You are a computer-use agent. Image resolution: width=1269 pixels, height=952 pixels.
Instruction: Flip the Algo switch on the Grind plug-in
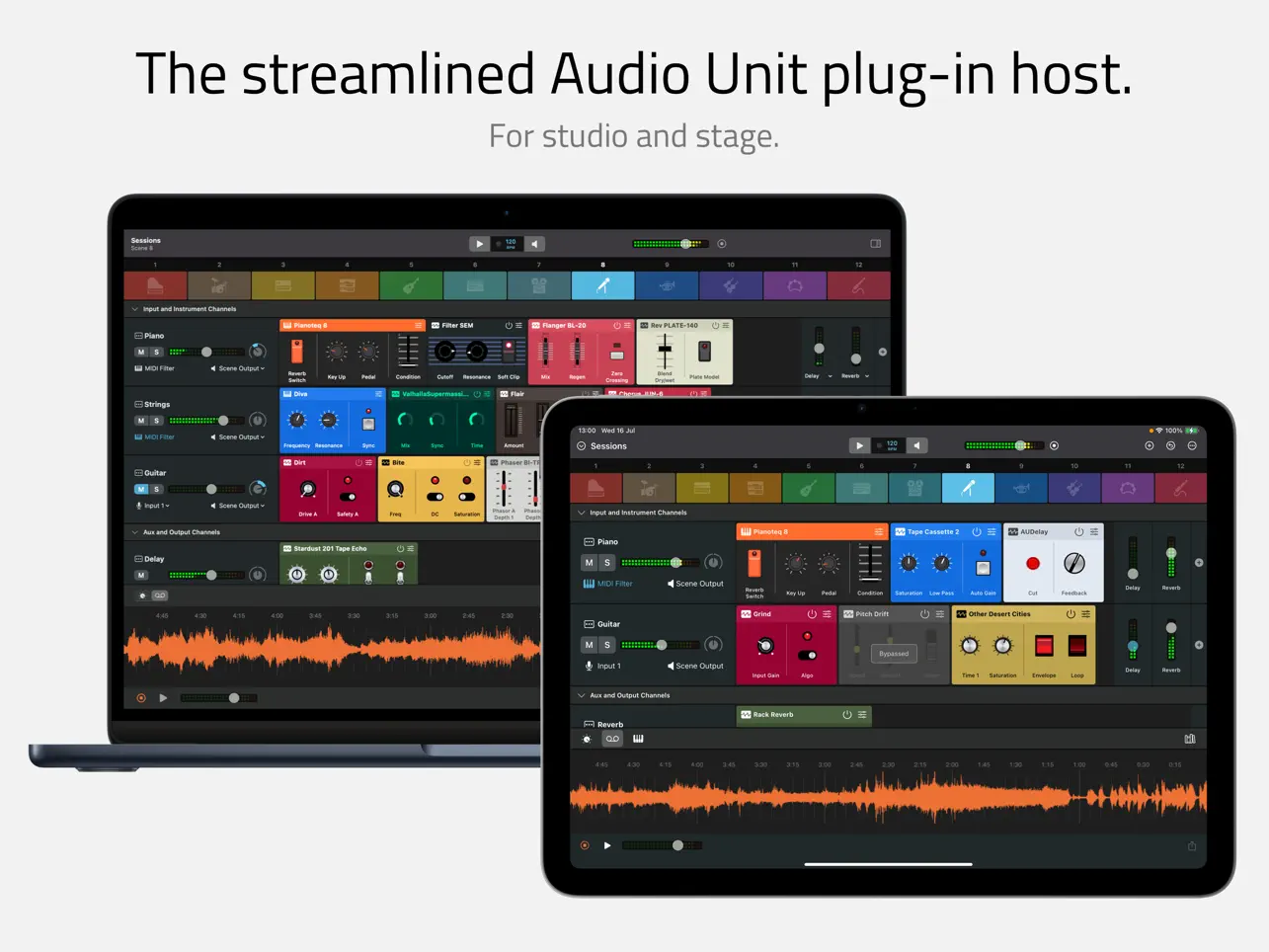(x=807, y=655)
